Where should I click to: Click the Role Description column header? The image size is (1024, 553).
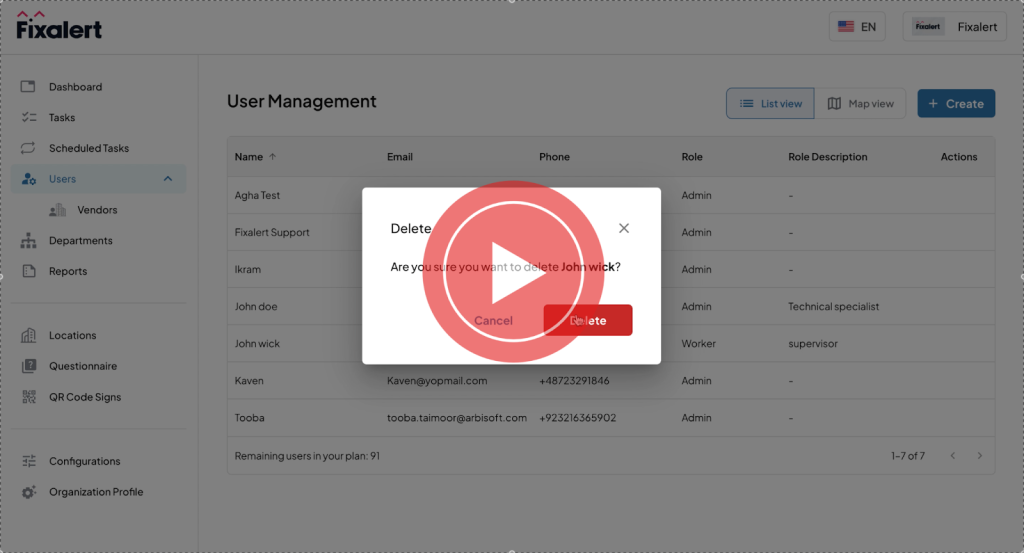[827, 157]
